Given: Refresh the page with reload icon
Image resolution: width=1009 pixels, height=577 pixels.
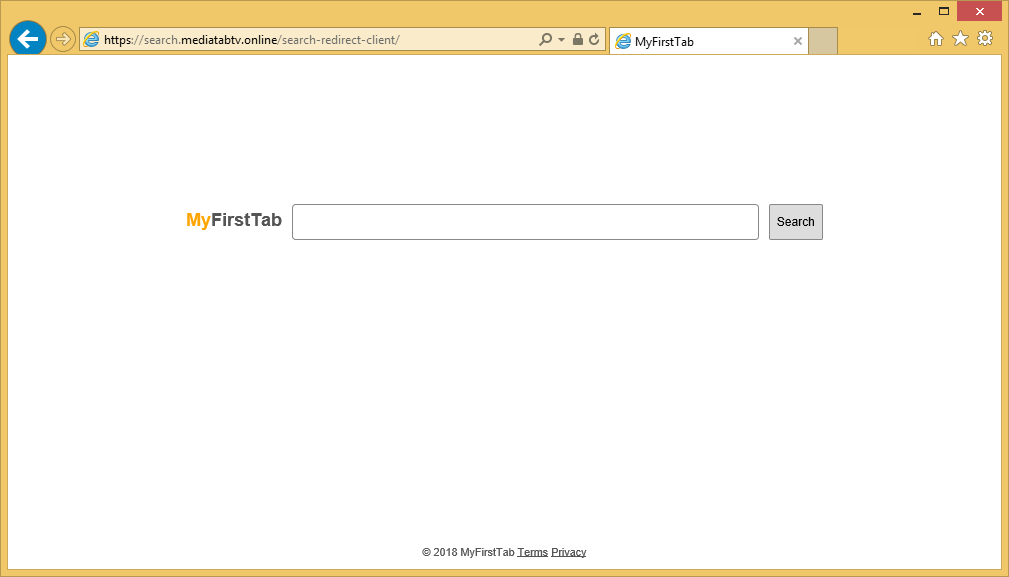Looking at the screenshot, I should pyautogui.click(x=594, y=40).
